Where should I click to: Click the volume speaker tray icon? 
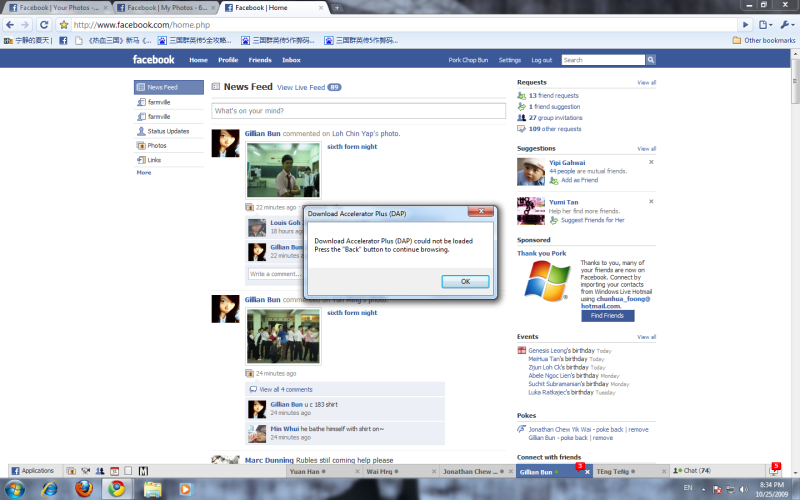coord(743,489)
